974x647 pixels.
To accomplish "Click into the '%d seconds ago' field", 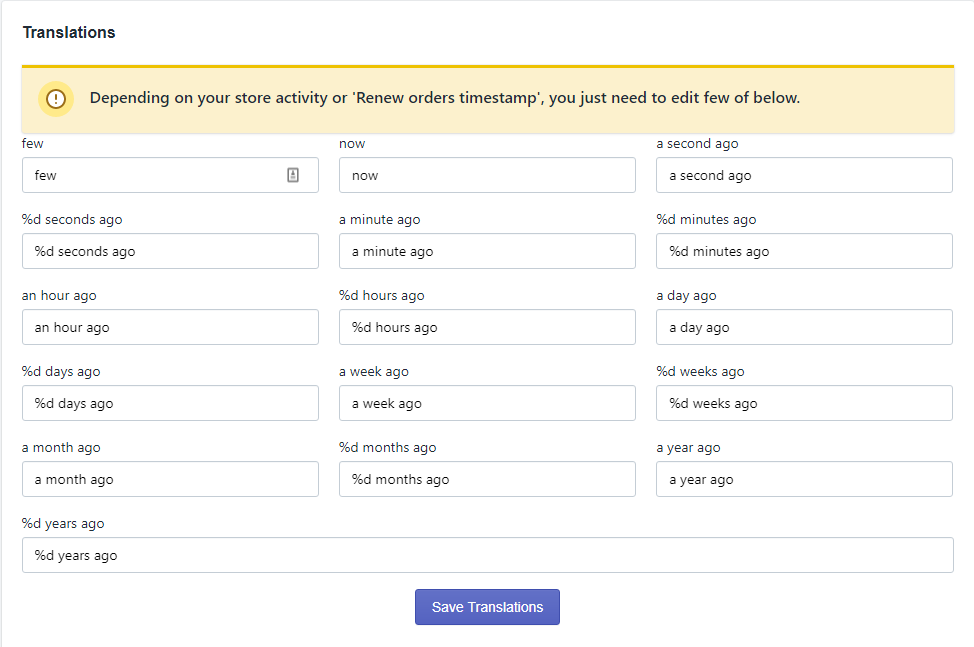I will [170, 251].
